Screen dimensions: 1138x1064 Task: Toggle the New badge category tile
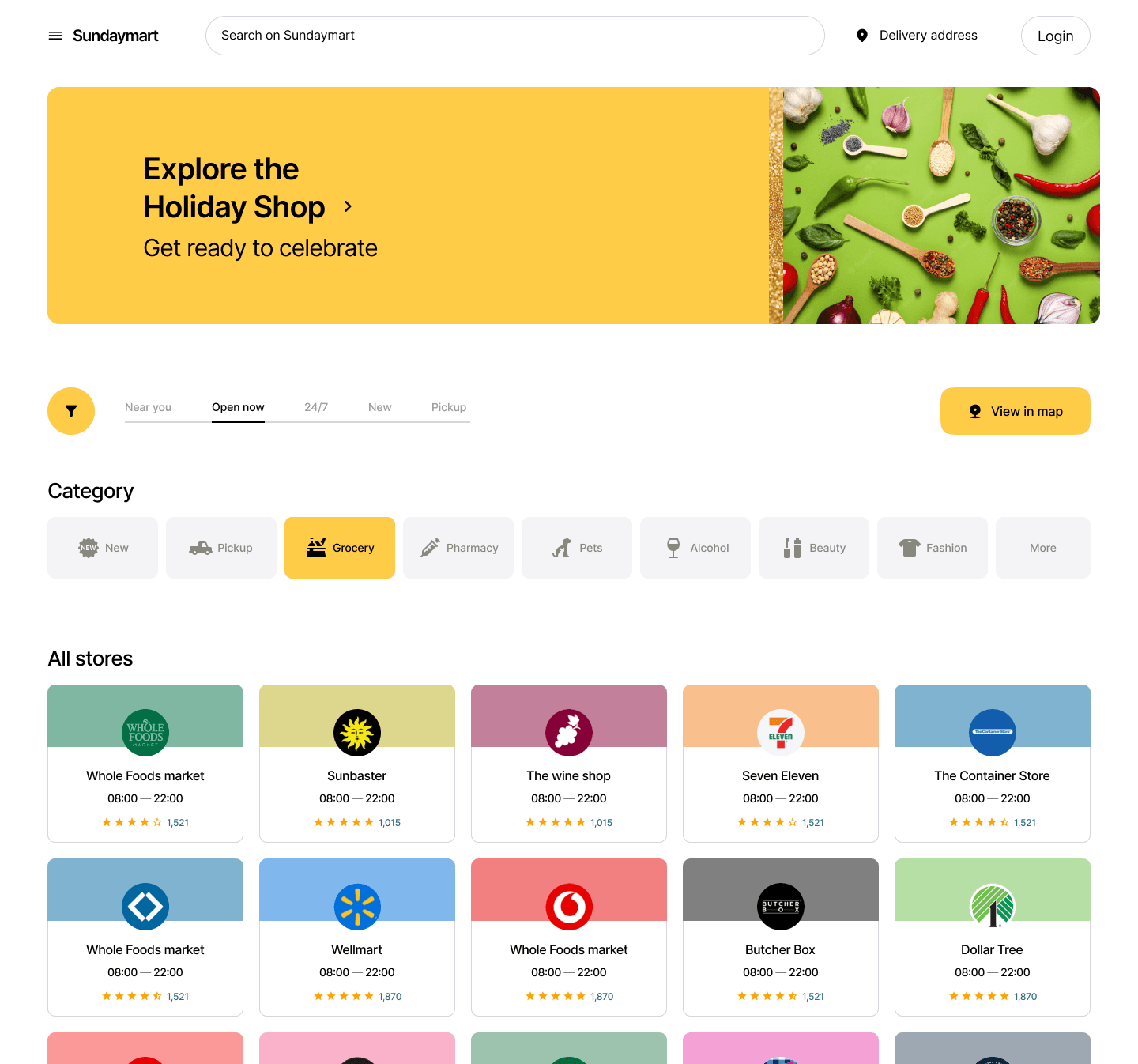point(103,548)
